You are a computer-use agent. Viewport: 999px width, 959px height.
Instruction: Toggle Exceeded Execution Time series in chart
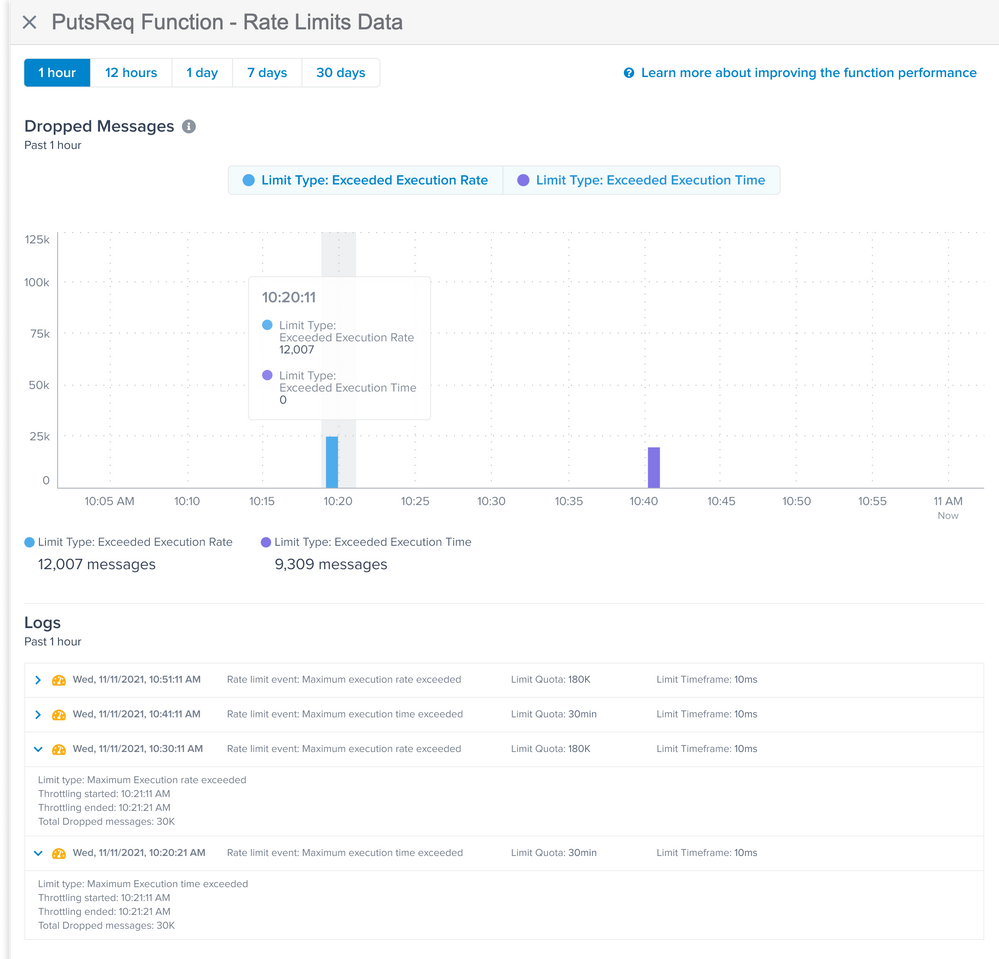[641, 181]
